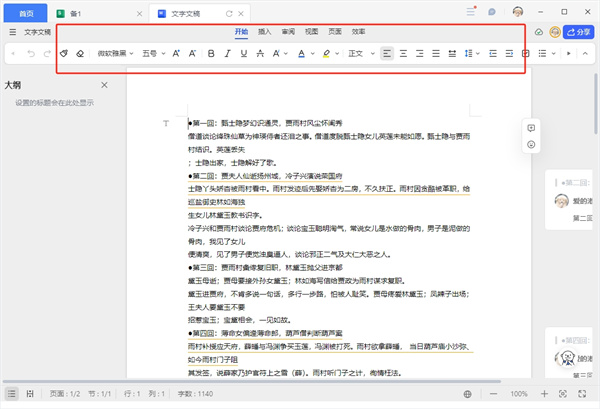Viewport: 600px width, 409px height.
Task: Click the emoji reaction icon beside document
Action: 531,145
